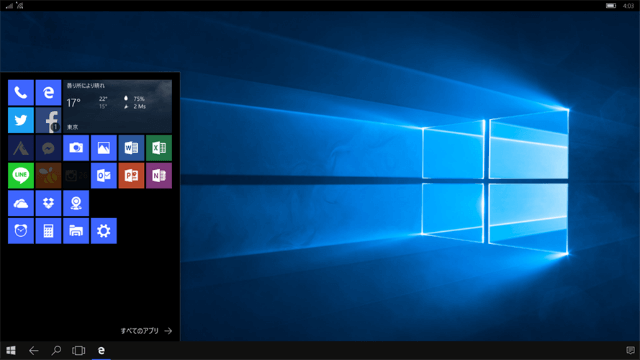Launch the Word tile
Screen dimensions: 640x360
[131, 148]
